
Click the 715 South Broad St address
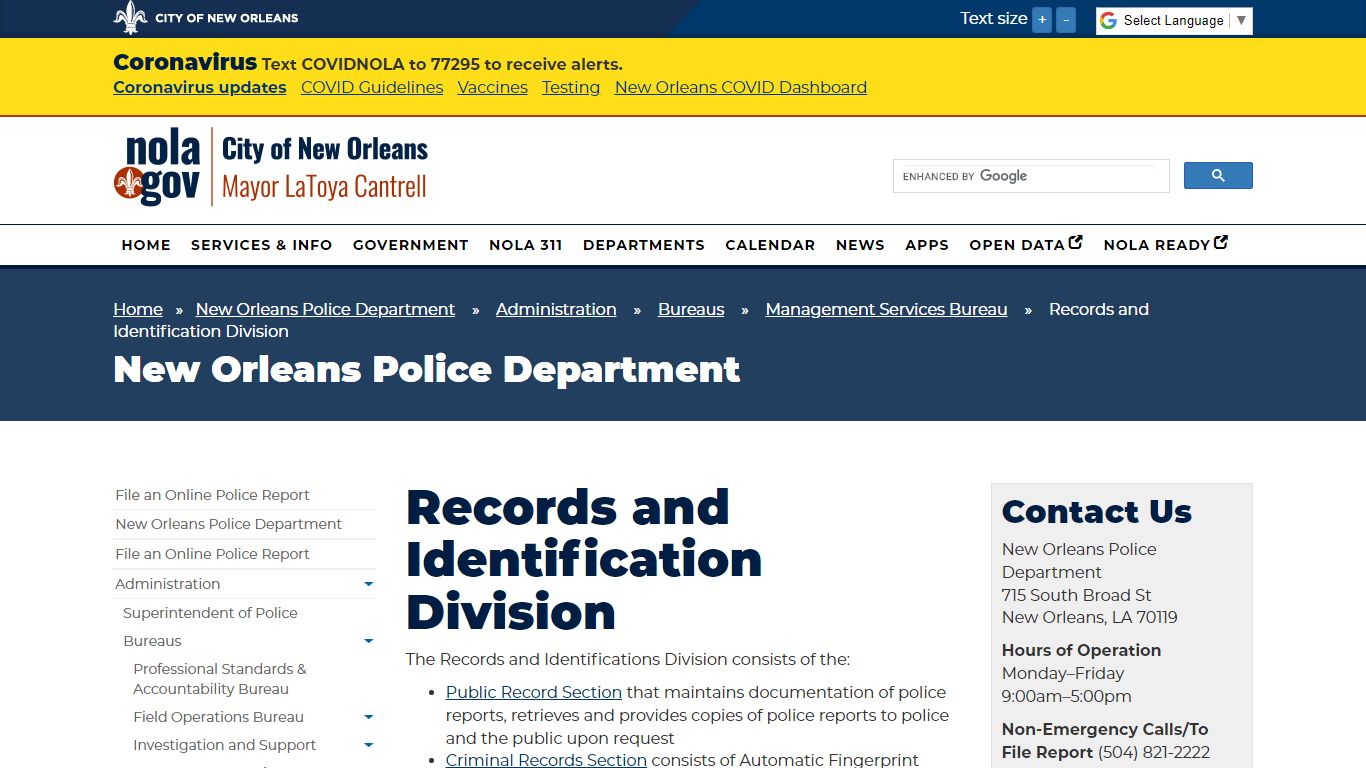pyautogui.click(x=1076, y=595)
